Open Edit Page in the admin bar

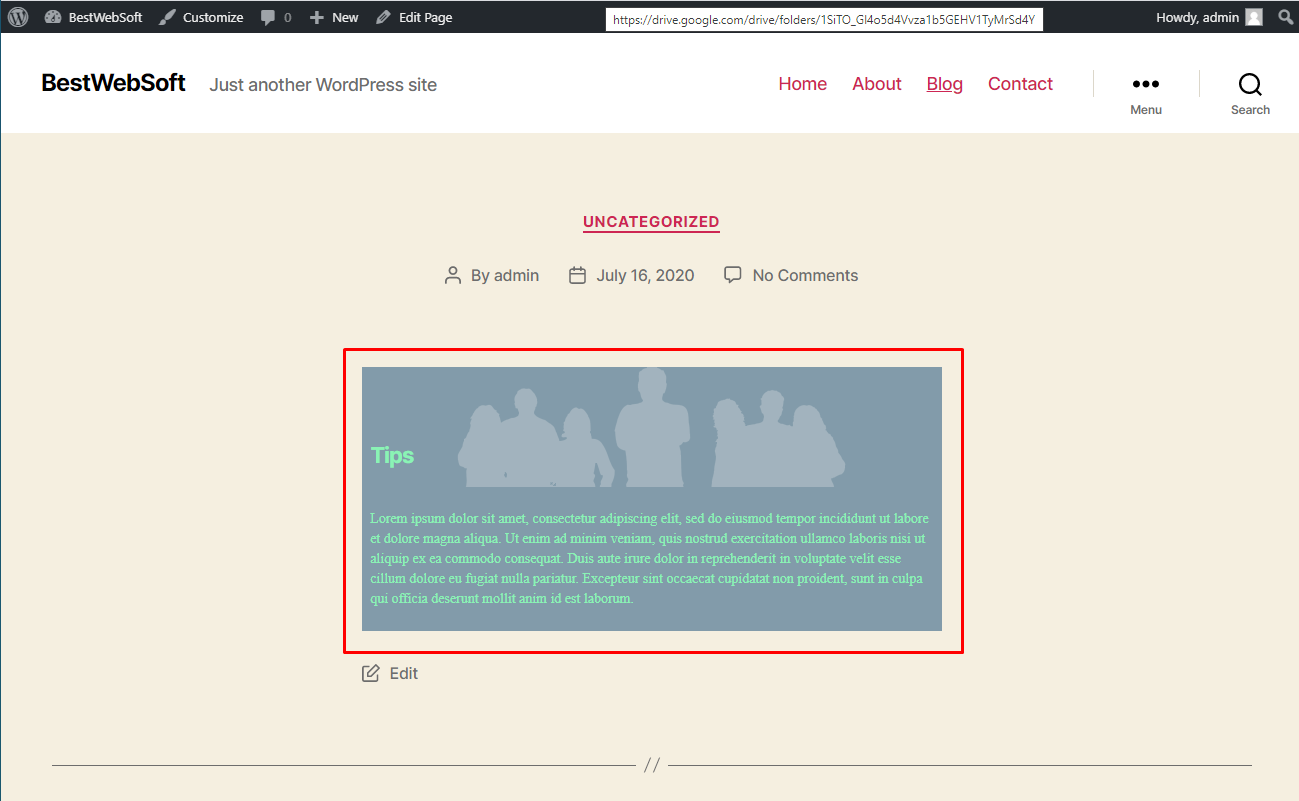pyautogui.click(x=414, y=17)
